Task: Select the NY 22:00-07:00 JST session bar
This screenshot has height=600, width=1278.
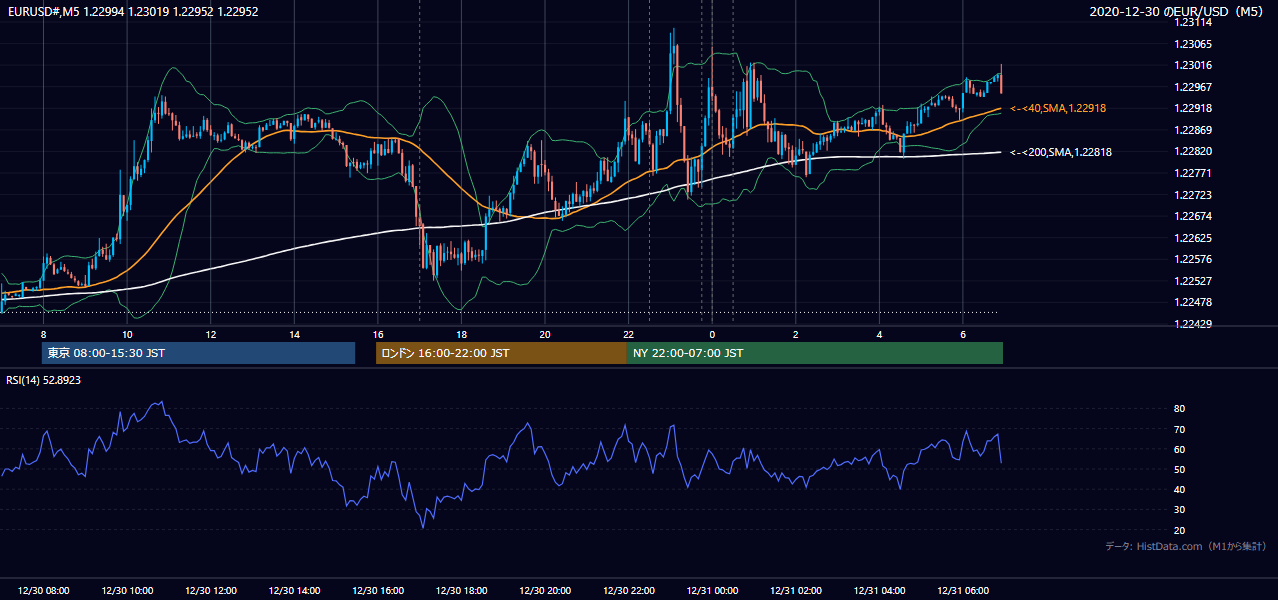Action: (815, 353)
